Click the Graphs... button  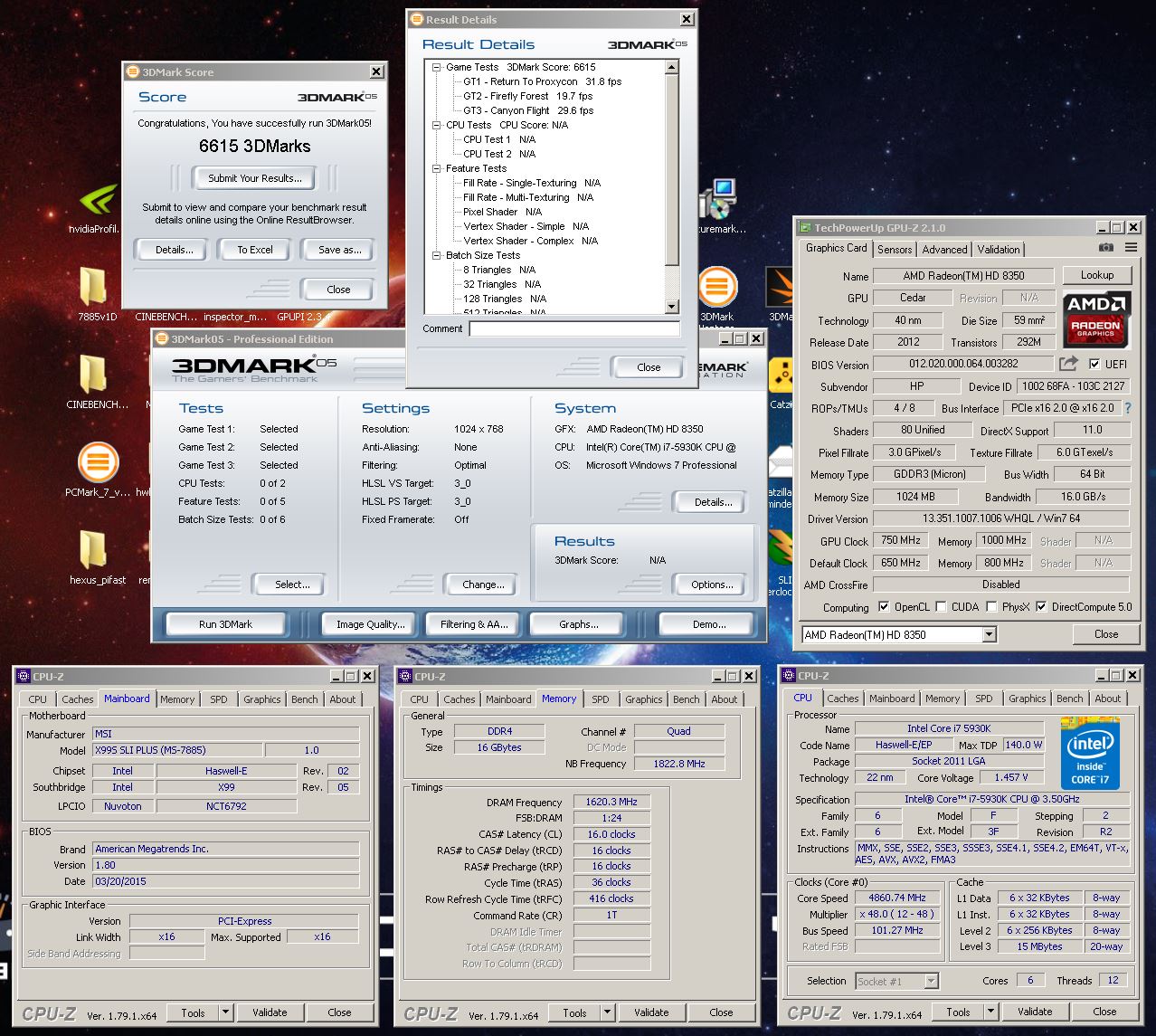point(579,624)
